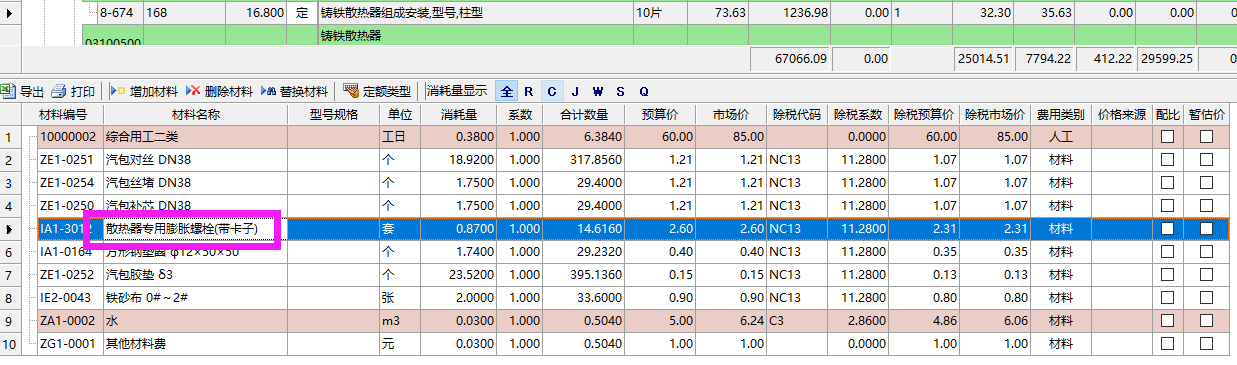1237x365 pixels.
Task: Click the 价格来源 column header
Action: point(1122,115)
